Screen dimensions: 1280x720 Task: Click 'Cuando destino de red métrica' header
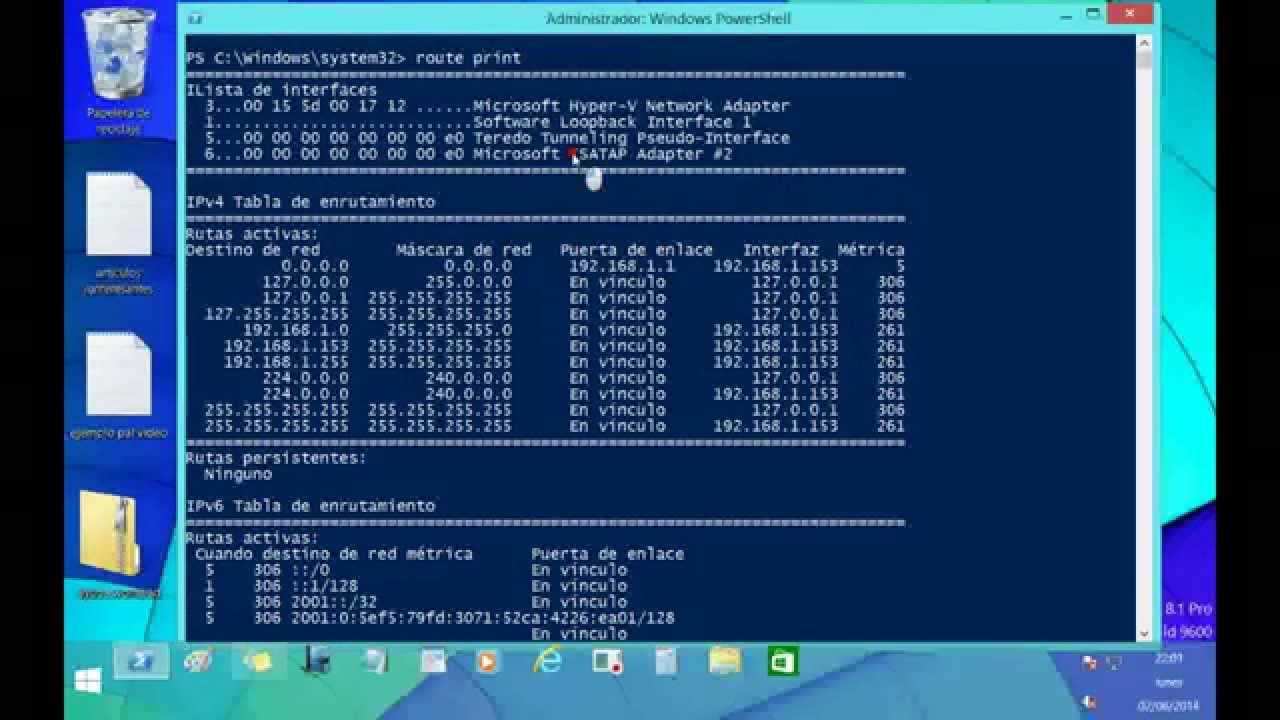334,554
